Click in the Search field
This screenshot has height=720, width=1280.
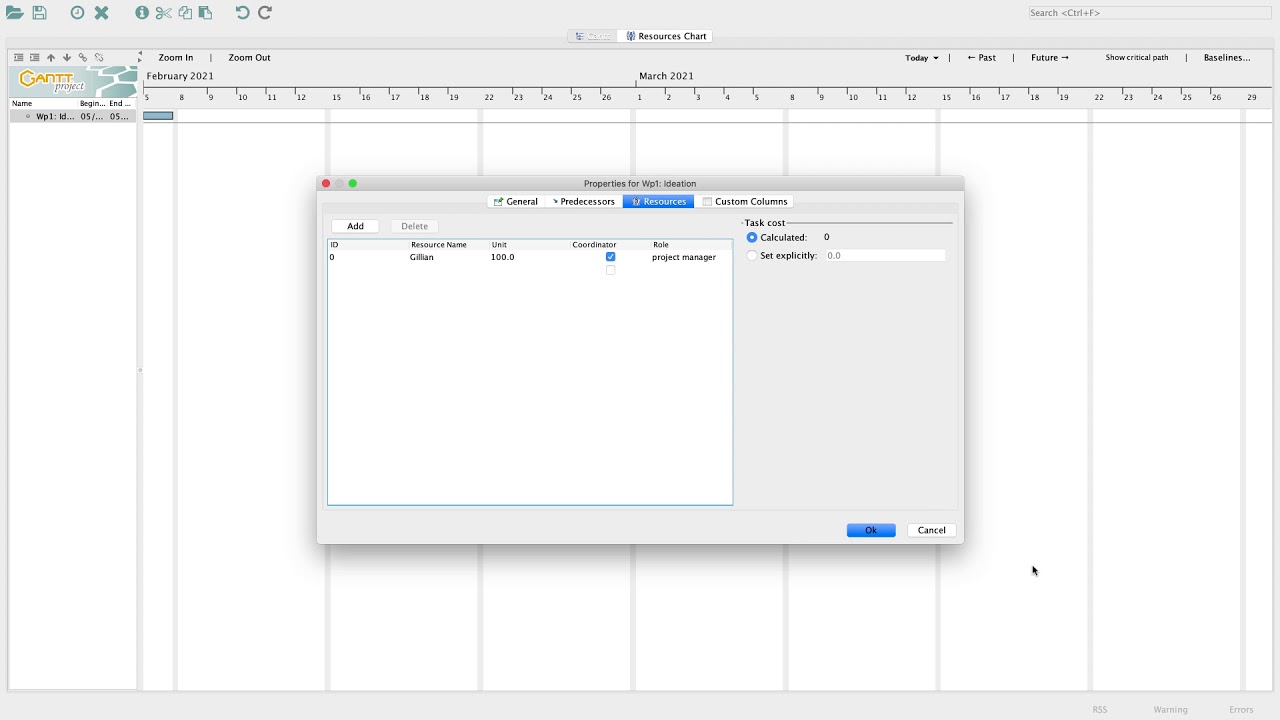1150,13
